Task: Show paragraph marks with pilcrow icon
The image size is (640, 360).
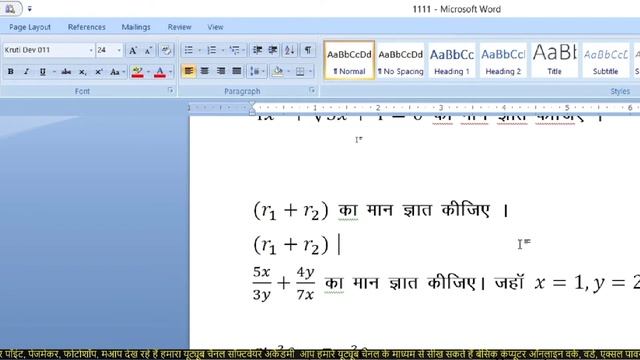Action: 308,50
